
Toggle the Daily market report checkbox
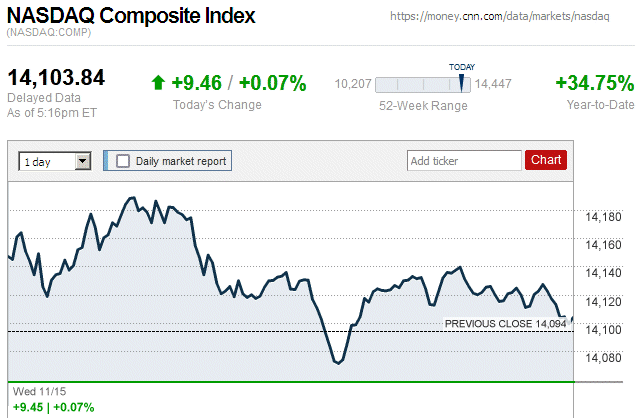pyautogui.click(x=124, y=160)
